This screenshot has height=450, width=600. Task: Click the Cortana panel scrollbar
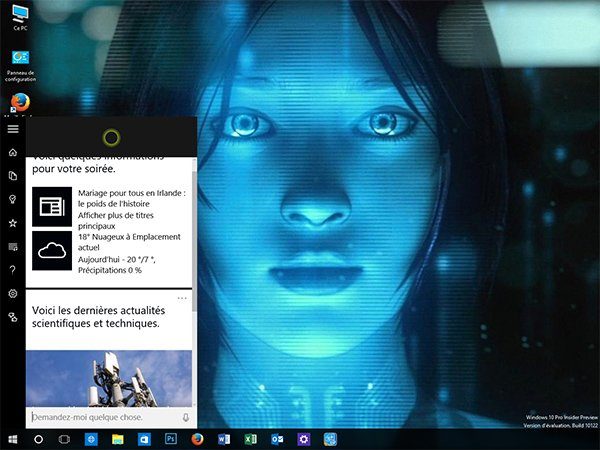(x=194, y=241)
